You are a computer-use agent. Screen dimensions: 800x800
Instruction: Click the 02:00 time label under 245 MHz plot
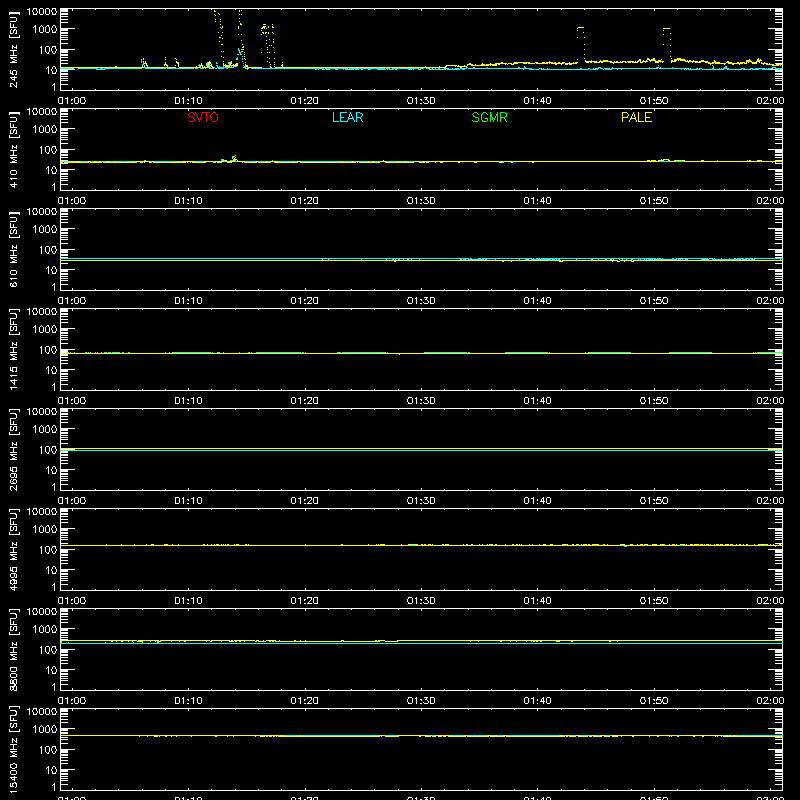click(770, 101)
